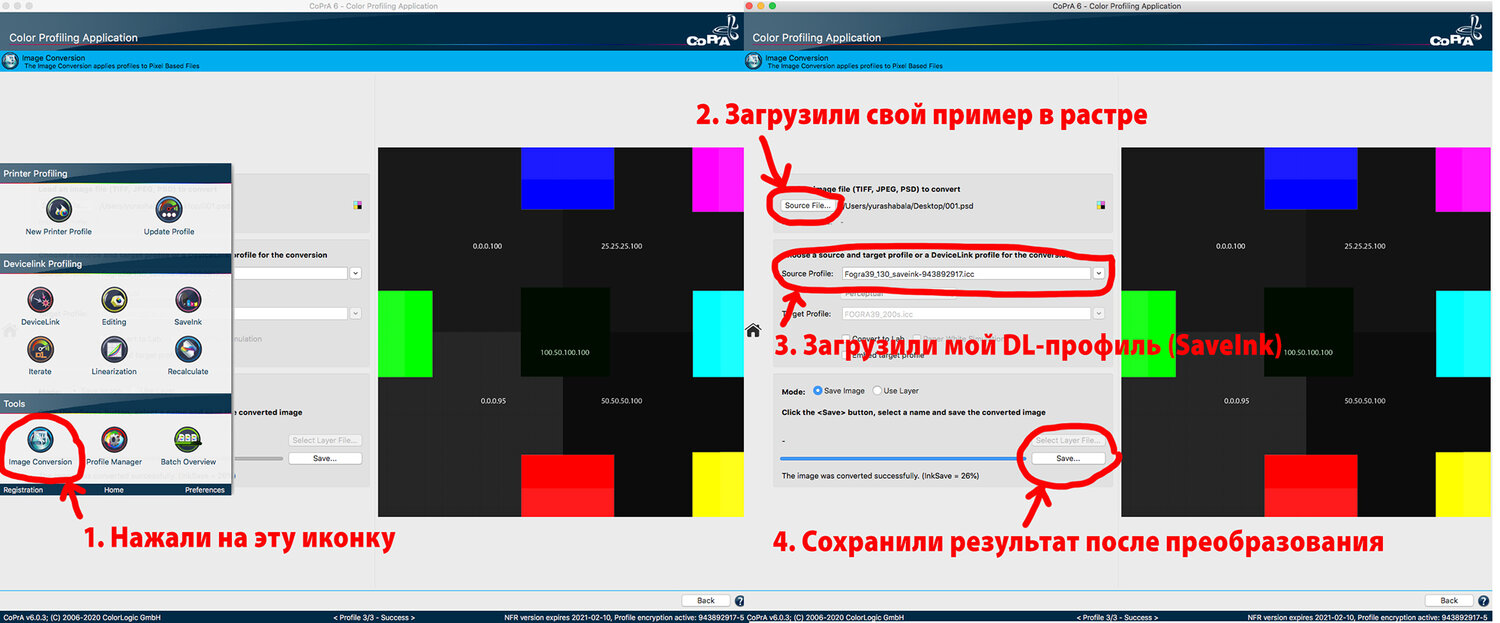Open the Preferences tab
The height and width of the screenshot is (623, 1500).
point(205,490)
